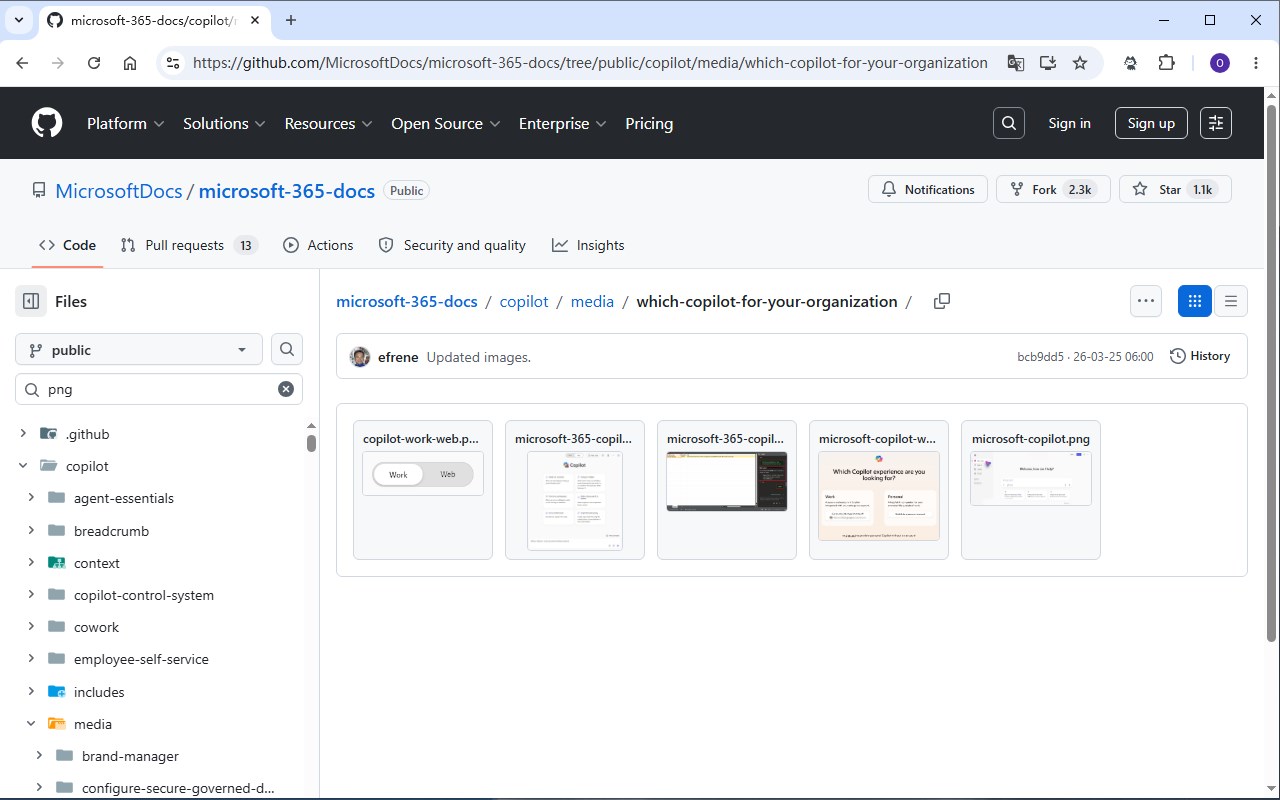
Task: Clear the 'png' file search
Action: (x=286, y=389)
